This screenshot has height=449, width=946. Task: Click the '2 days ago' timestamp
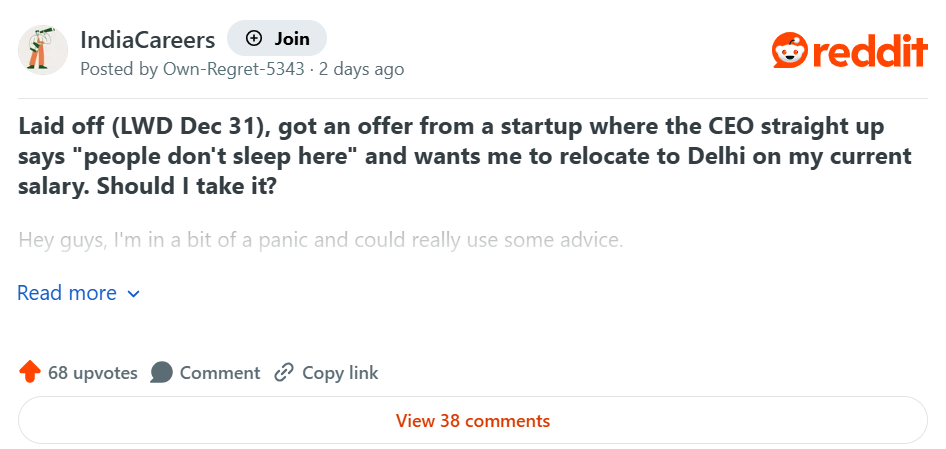point(362,69)
